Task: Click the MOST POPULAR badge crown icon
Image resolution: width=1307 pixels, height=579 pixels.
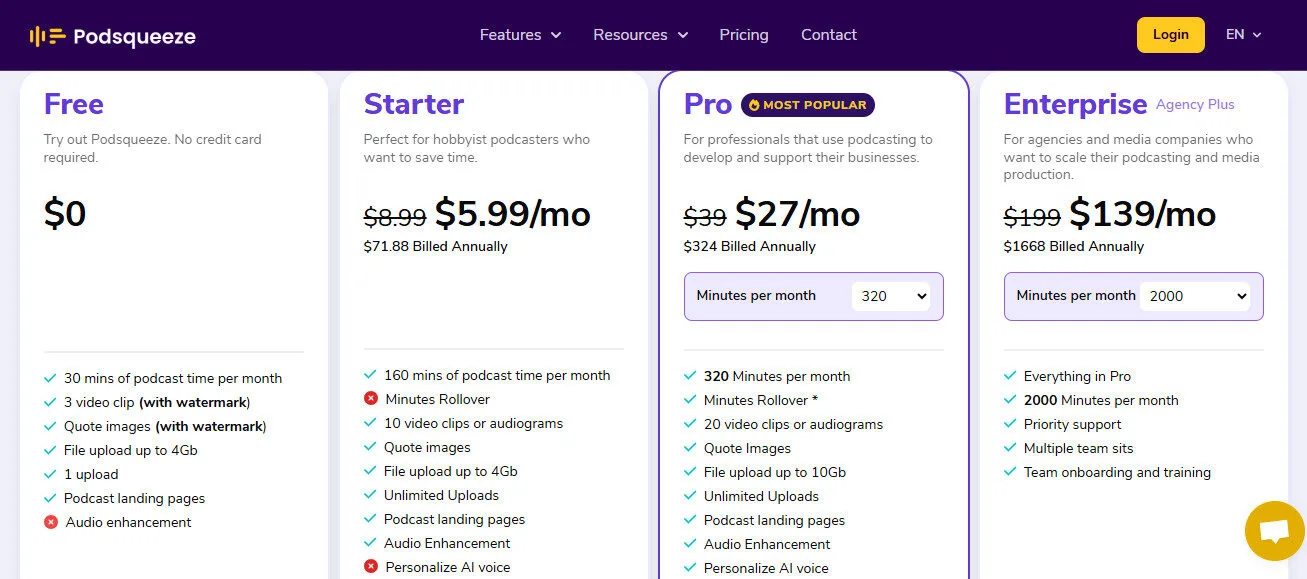Action: (753, 104)
